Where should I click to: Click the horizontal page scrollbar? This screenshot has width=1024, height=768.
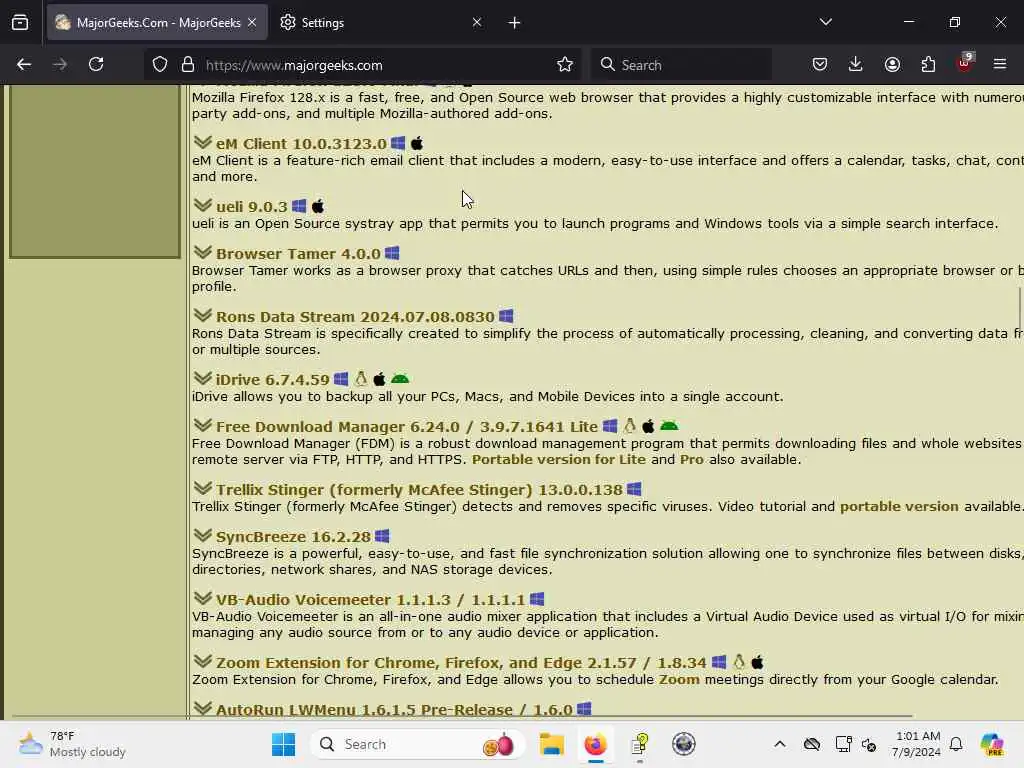pos(461,716)
